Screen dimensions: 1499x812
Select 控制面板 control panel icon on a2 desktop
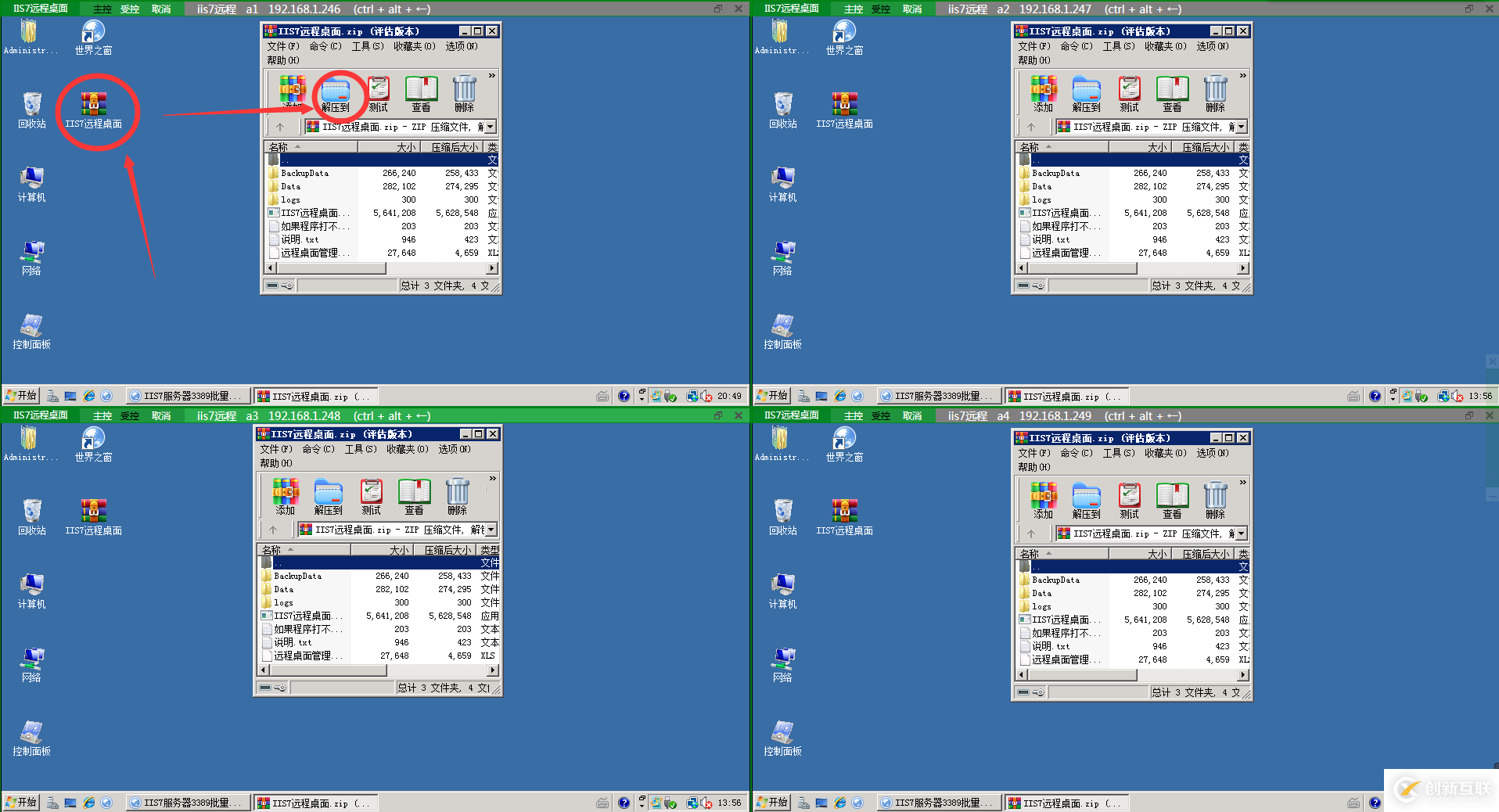click(x=783, y=331)
